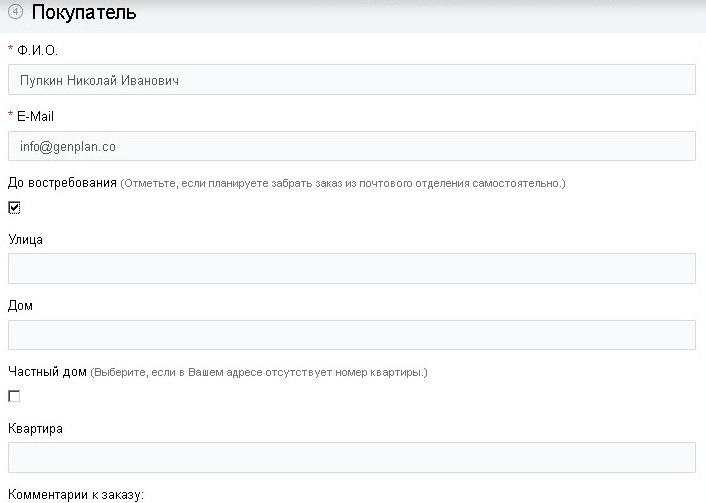706x503 pixels.
Task: Click the Частный дом label text
Action: coord(47,372)
